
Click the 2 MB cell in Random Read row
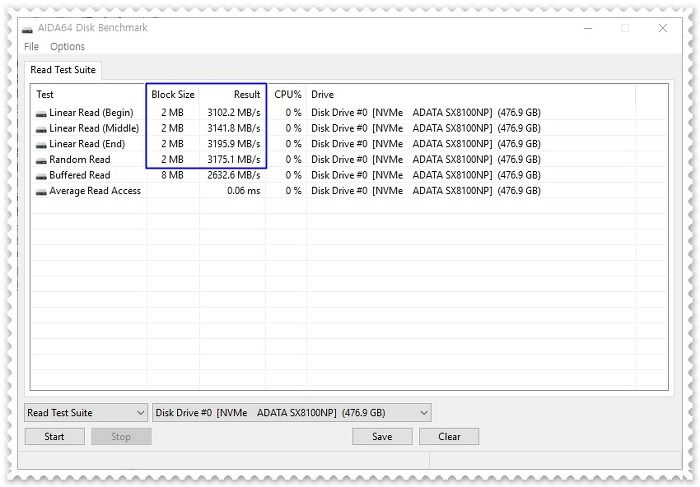click(172, 159)
